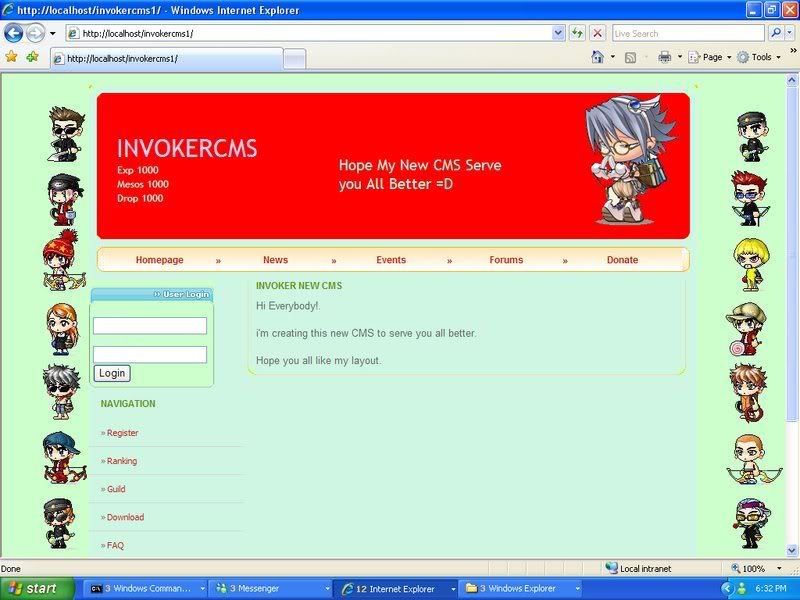Open the recent pages dropdown arrow
Screen dimensions: 800x600
53,34
